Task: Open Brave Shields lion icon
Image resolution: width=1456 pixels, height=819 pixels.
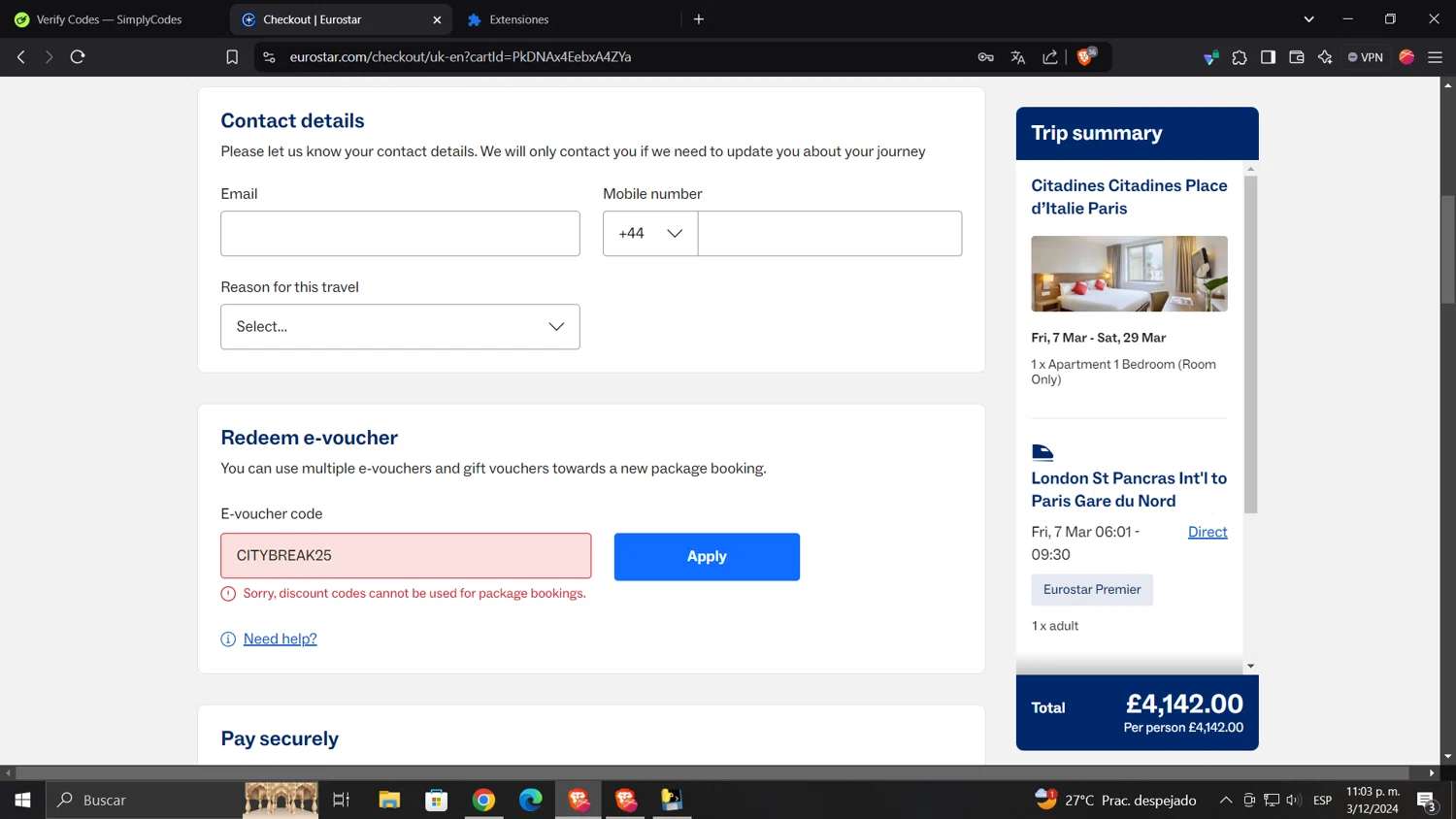Action: [x=1086, y=56]
